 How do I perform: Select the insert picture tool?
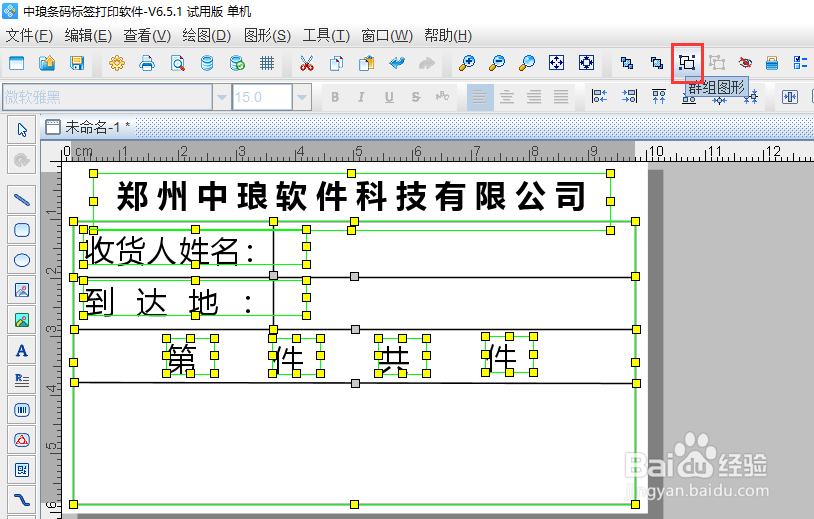coord(22,290)
